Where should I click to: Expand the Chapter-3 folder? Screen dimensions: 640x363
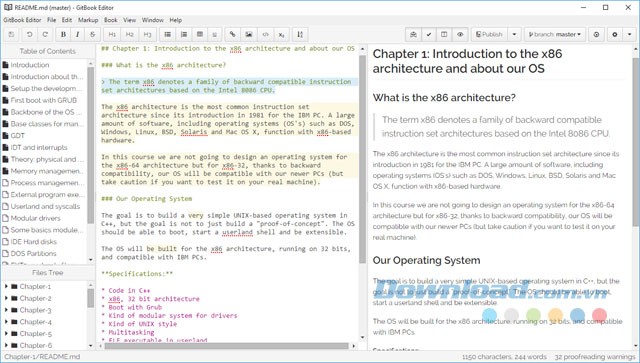[6, 310]
